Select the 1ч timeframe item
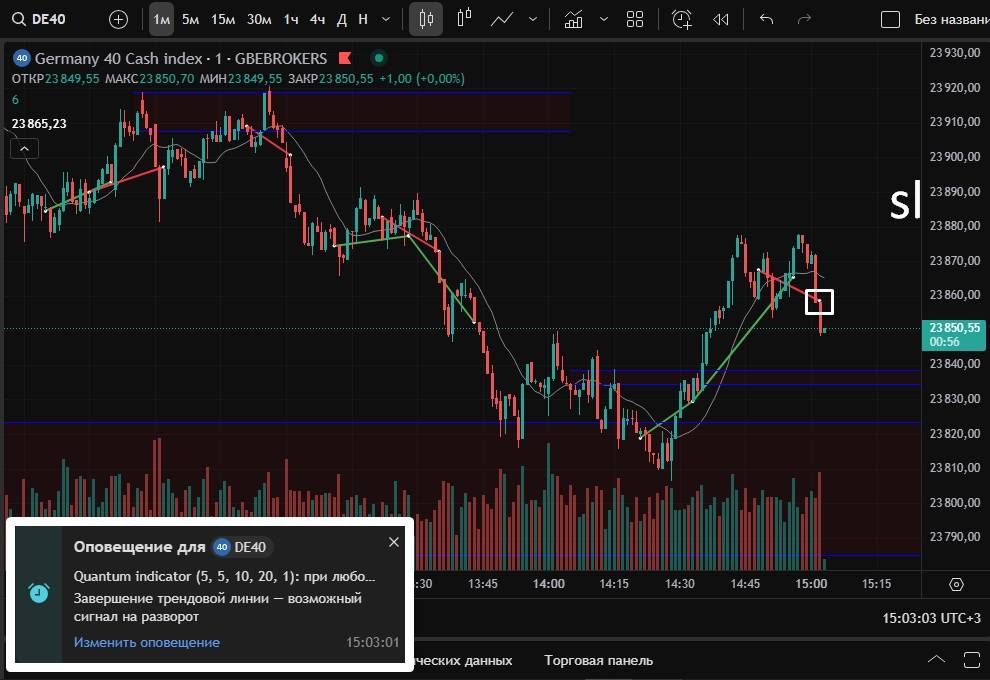990x680 pixels. click(291, 19)
